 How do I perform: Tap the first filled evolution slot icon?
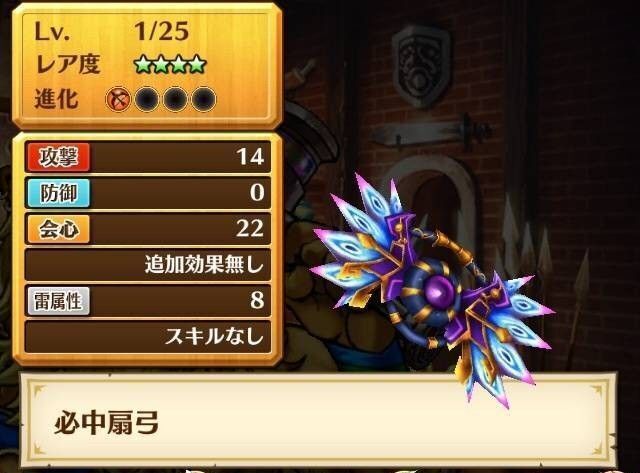(x=118, y=99)
